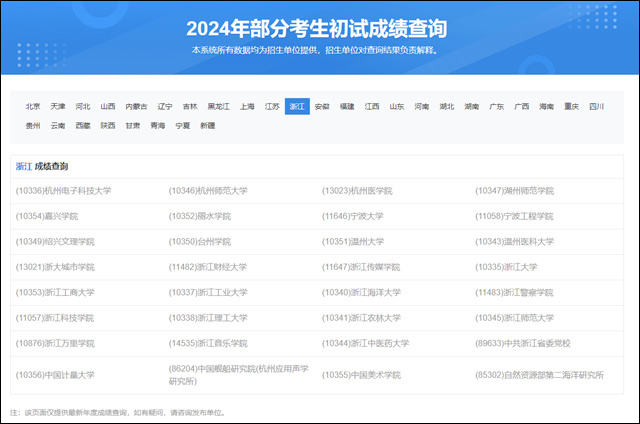Select the 天津 province tab
The image size is (640, 424).
coord(58,107)
